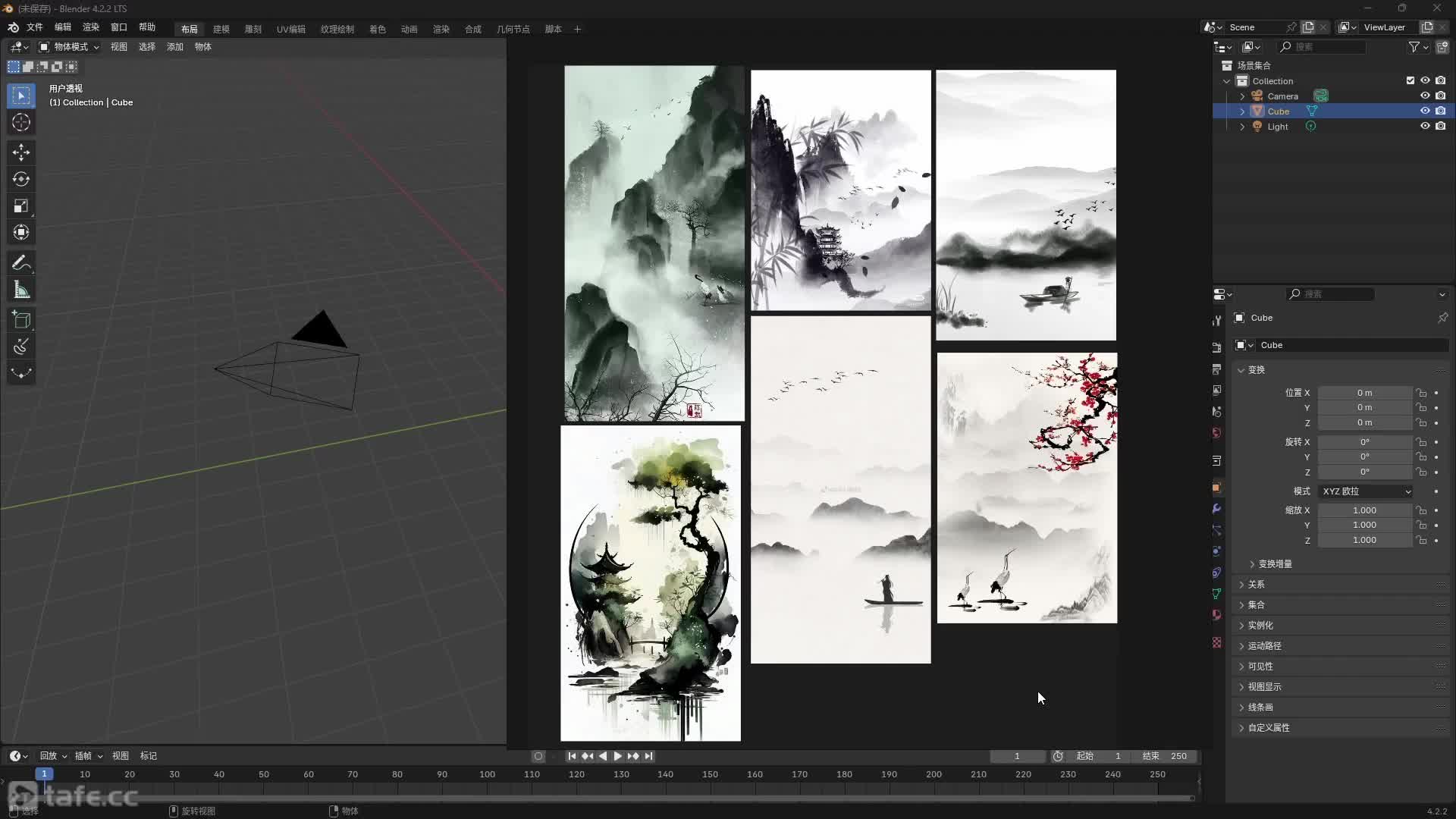This screenshot has height=819, width=1456.
Task: Open the Render properties tab
Action: point(1217,347)
